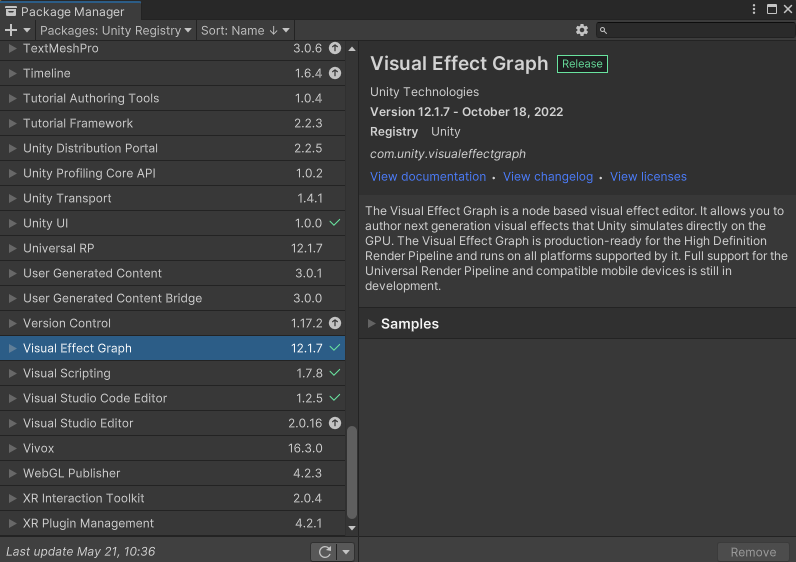Viewport: 796px width, 562px height.
Task: Click the Remove button
Action: 753,552
